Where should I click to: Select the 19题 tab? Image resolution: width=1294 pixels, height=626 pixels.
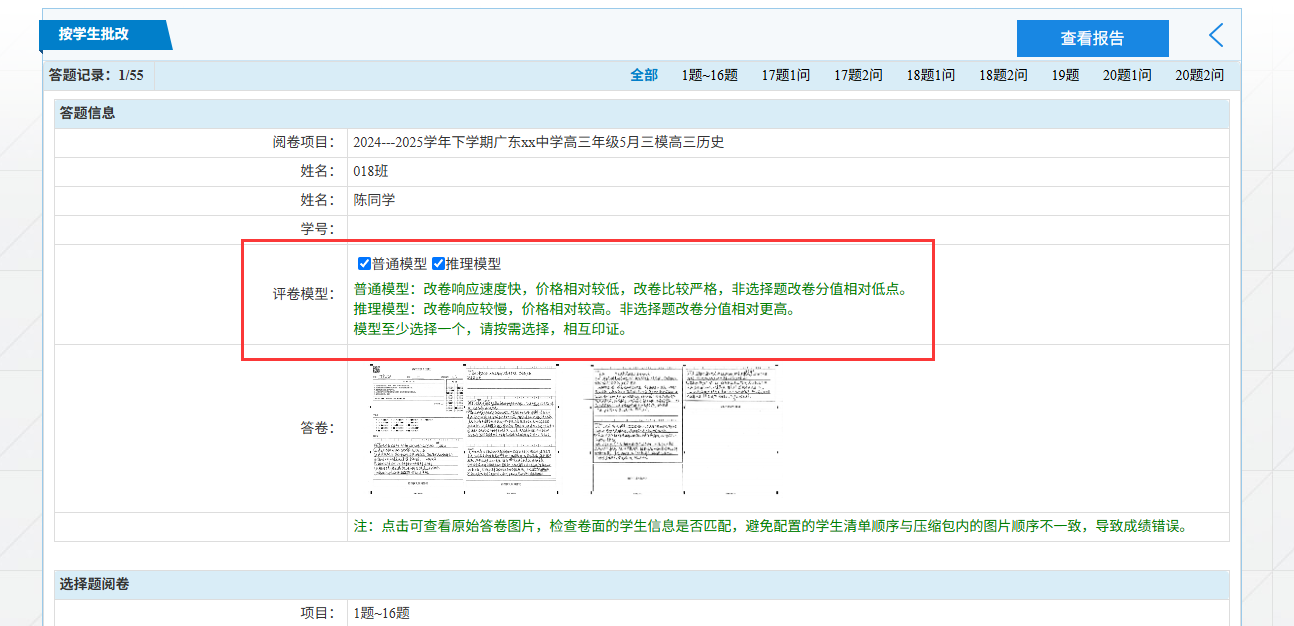tap(1065, 75)
